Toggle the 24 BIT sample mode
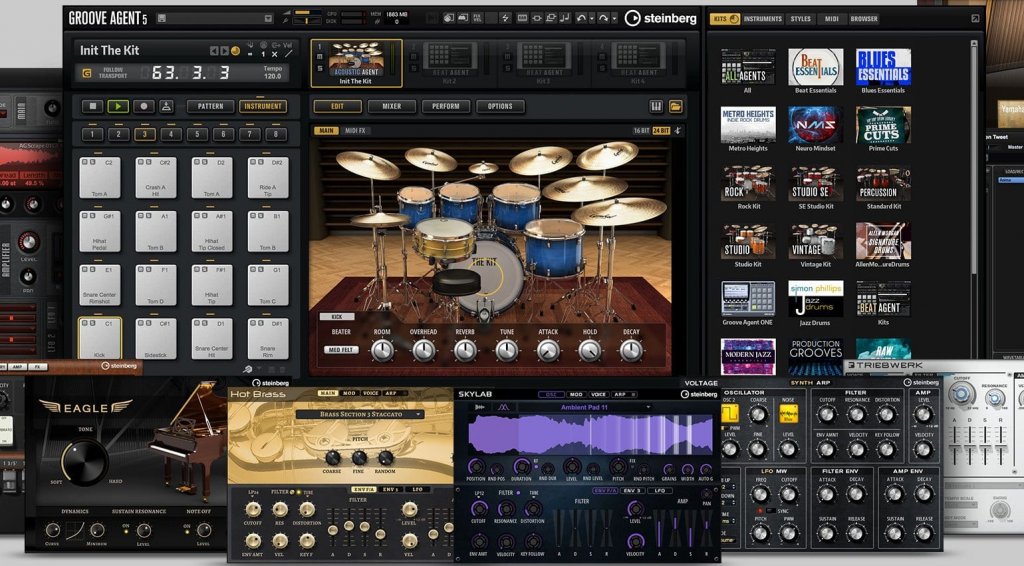 [x=662, y=131]
